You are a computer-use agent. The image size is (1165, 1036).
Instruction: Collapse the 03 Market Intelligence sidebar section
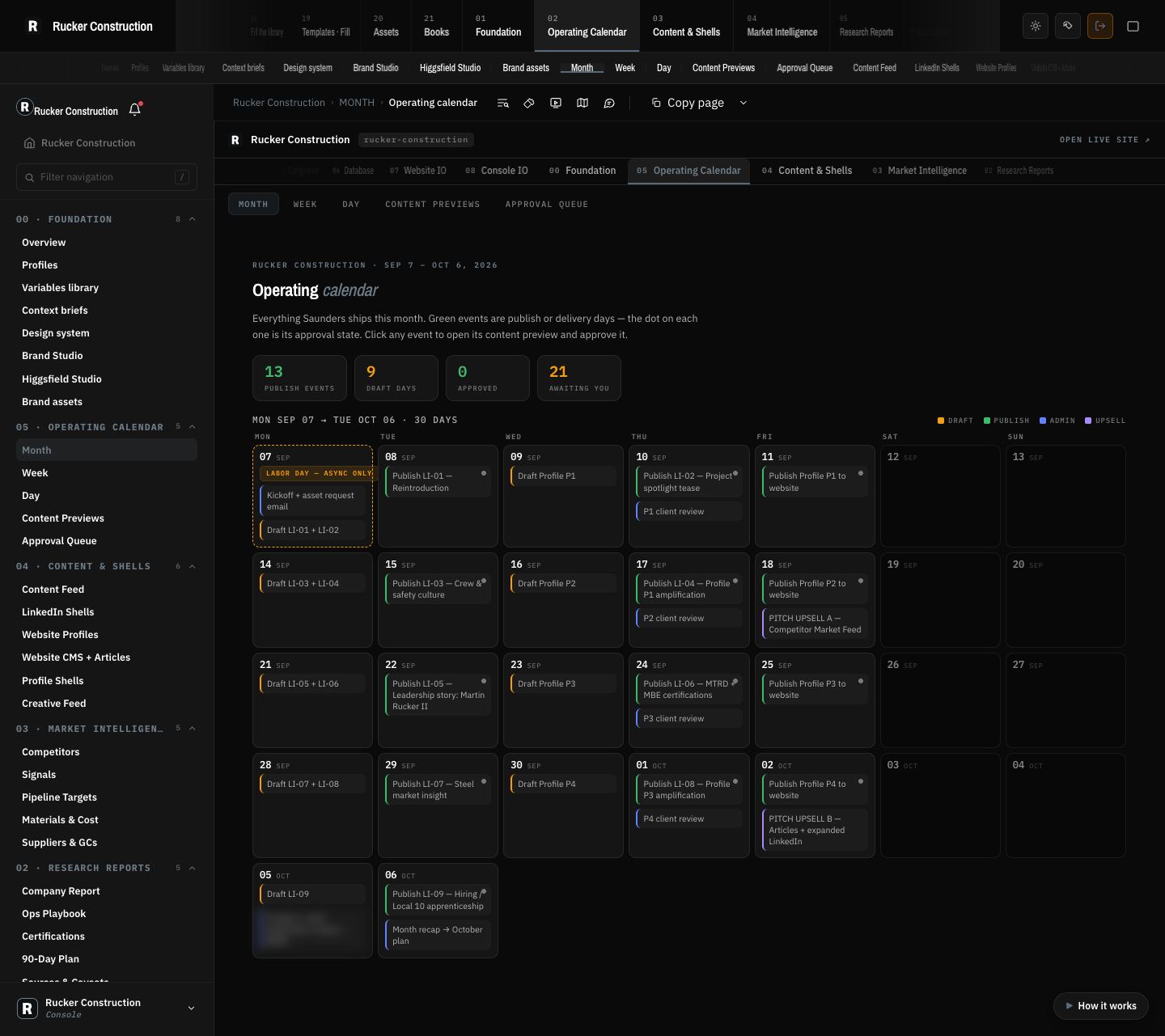(x=193, y=729)
